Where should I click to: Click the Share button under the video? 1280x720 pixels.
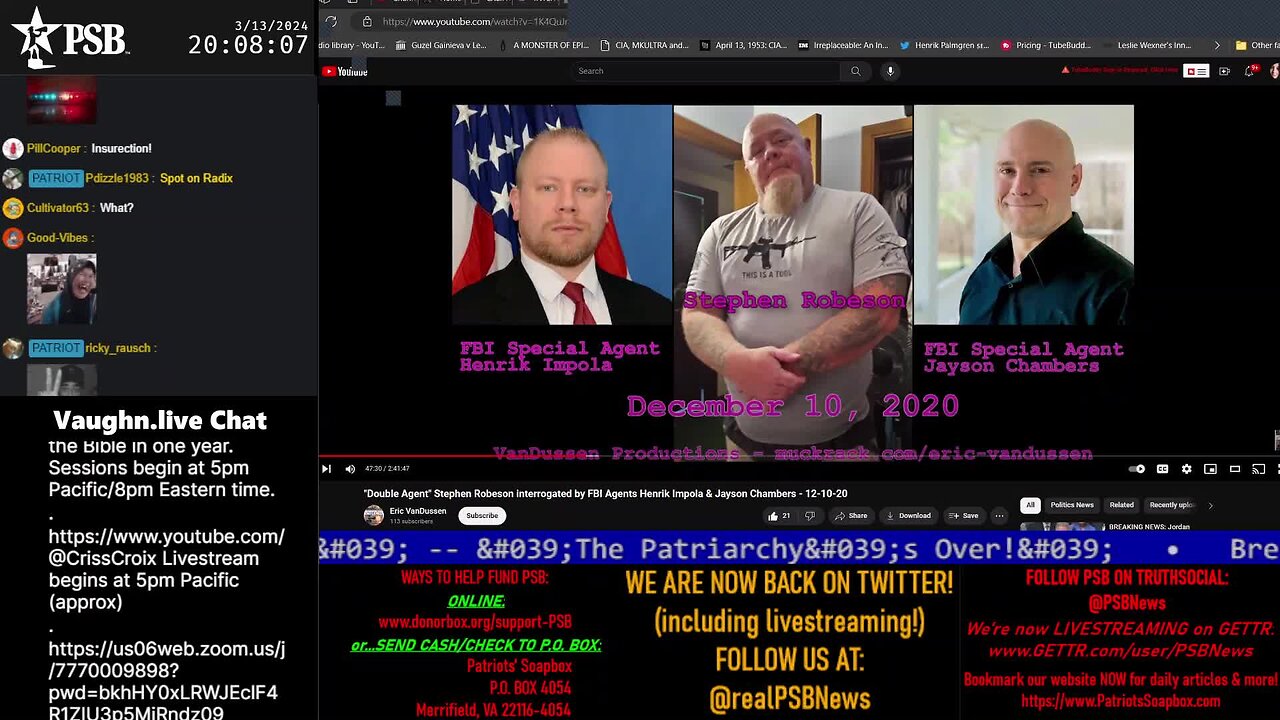(x=852, y=516)
